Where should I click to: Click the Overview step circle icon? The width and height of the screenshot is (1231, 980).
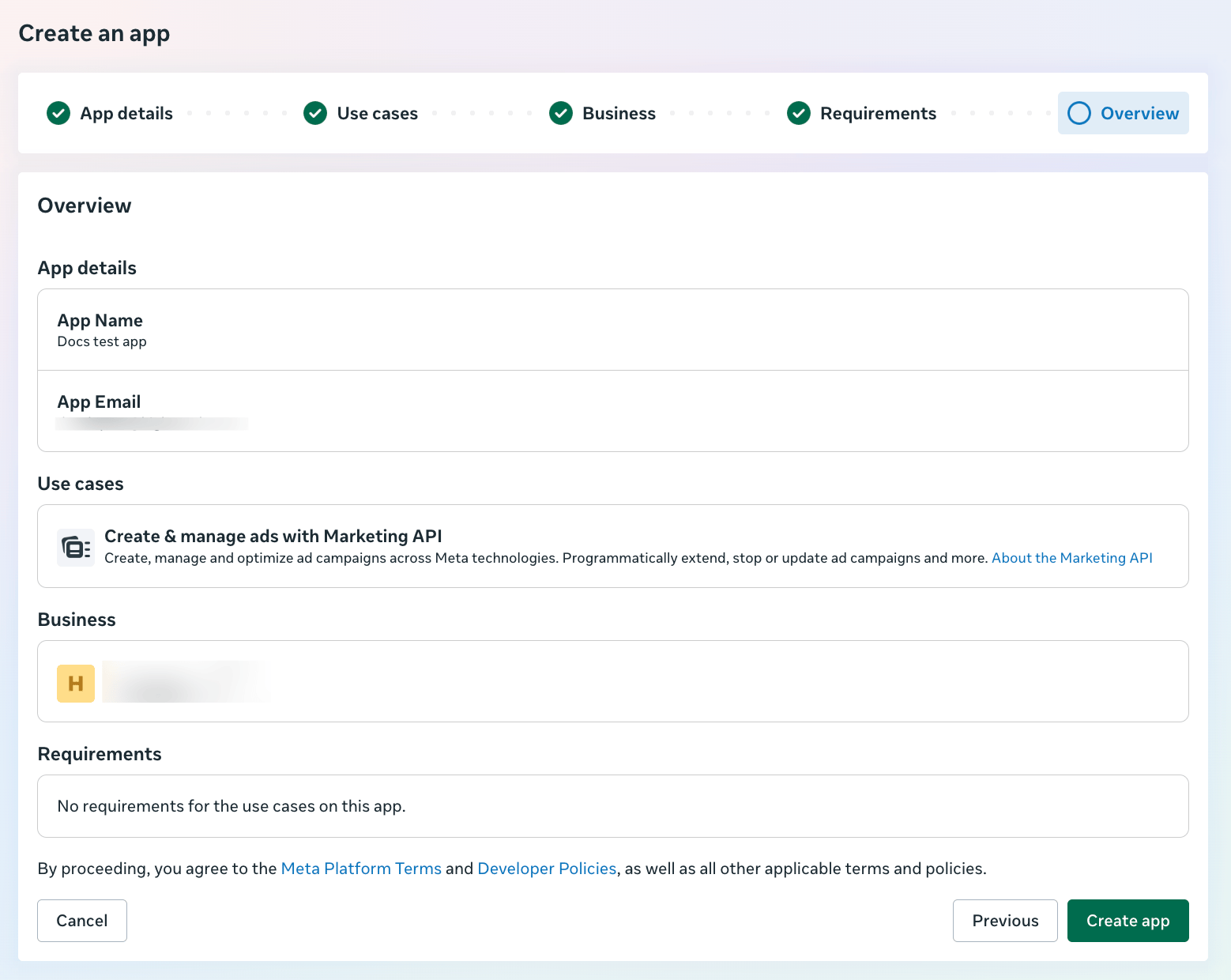(1079, 113)
